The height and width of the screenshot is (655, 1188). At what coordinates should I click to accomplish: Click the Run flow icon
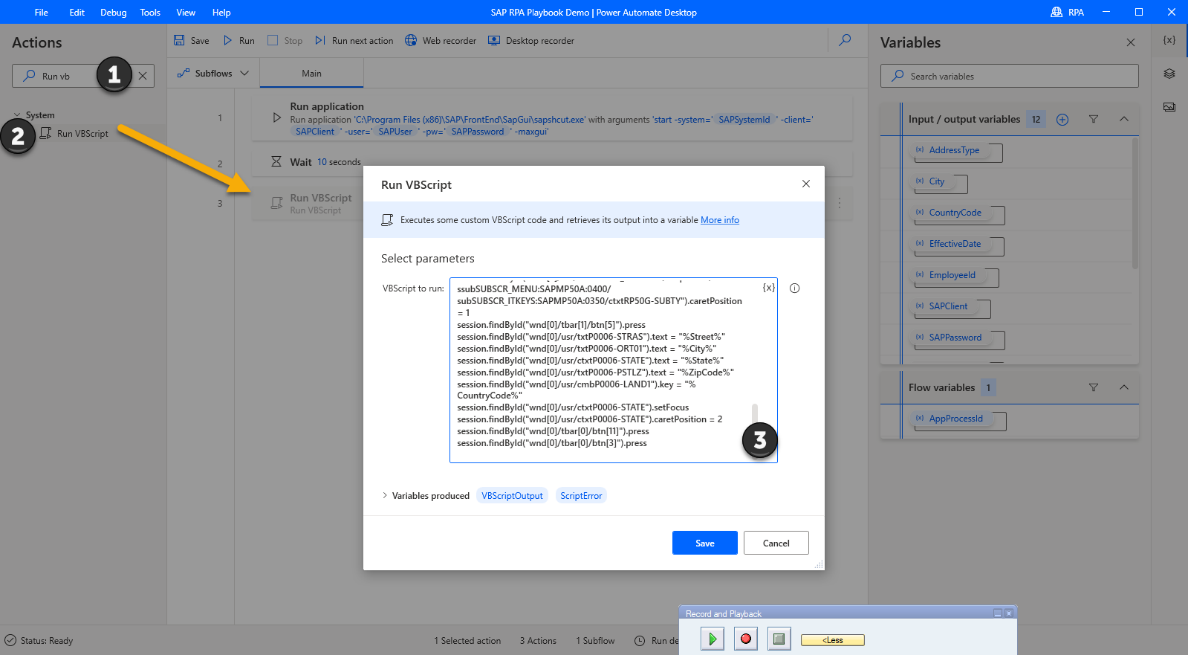coord(240,40)
